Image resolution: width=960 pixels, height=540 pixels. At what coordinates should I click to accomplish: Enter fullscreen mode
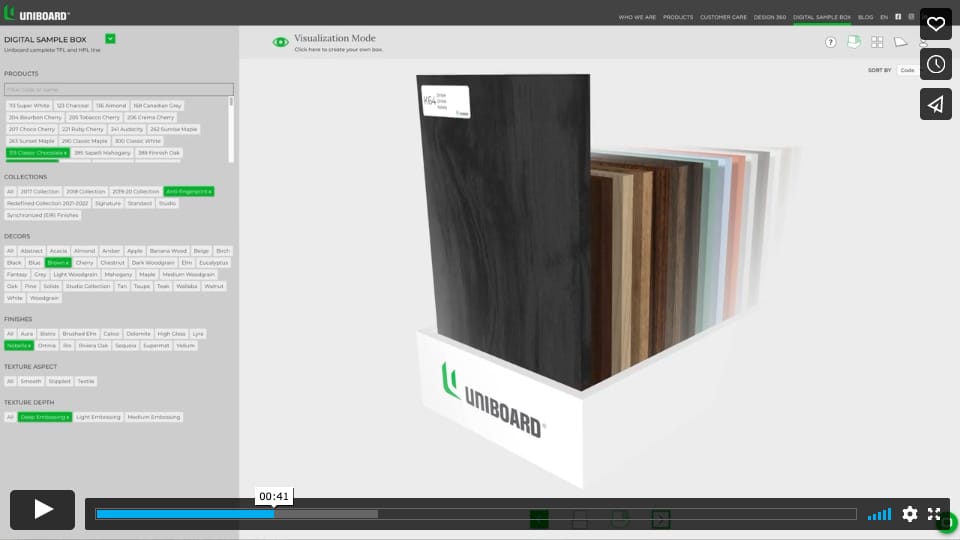(x=934, y=514)
